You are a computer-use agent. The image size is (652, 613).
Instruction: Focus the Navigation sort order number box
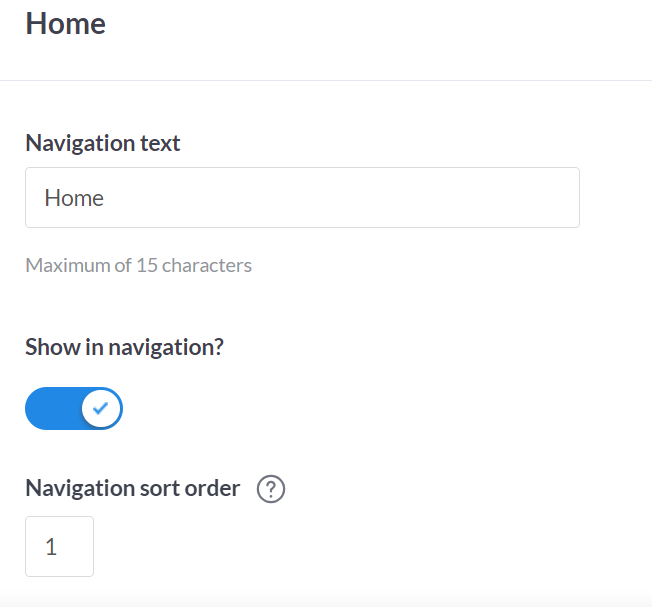pos(59,546)
